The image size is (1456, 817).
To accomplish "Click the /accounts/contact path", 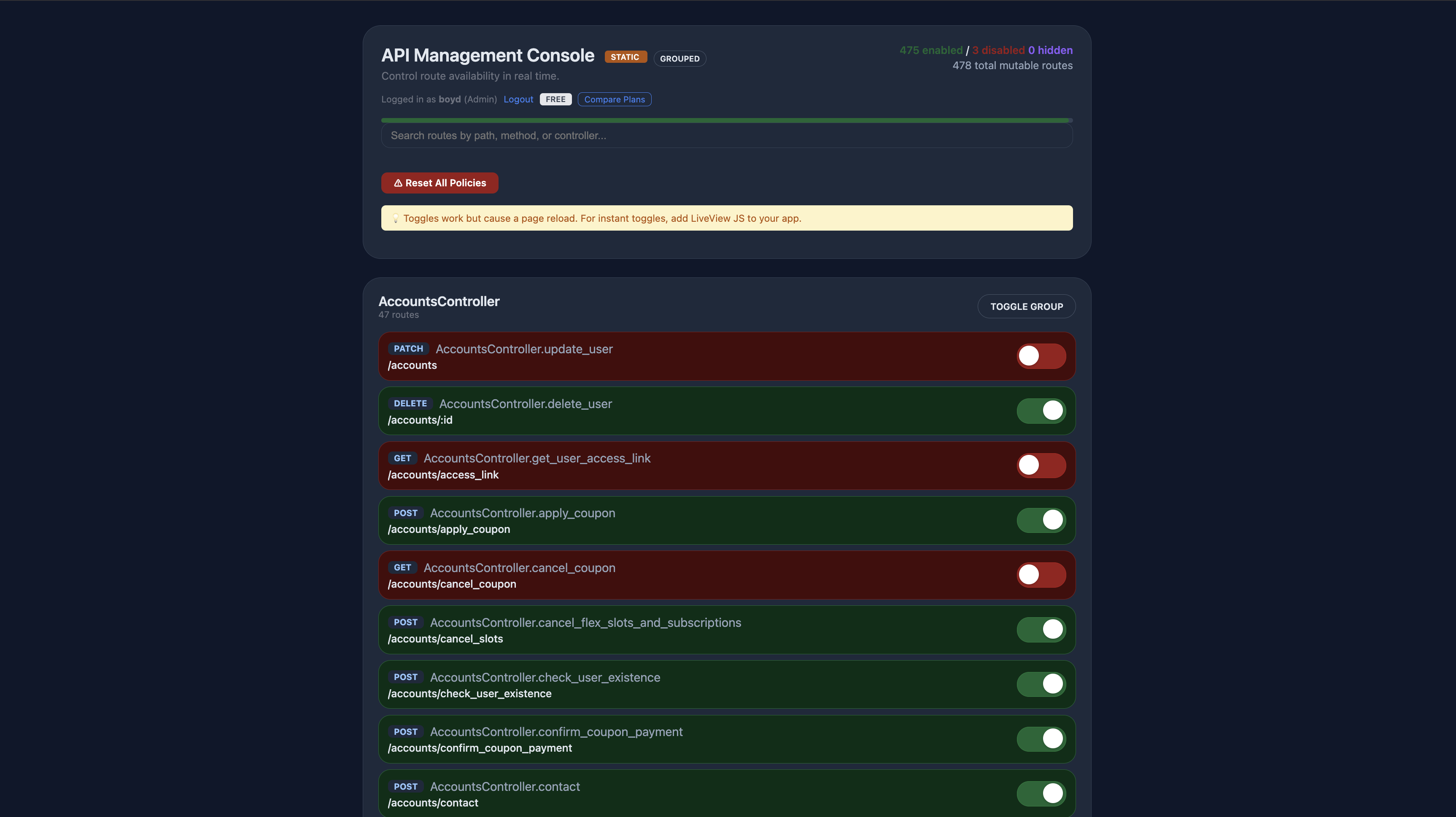I will pos(433,803).
